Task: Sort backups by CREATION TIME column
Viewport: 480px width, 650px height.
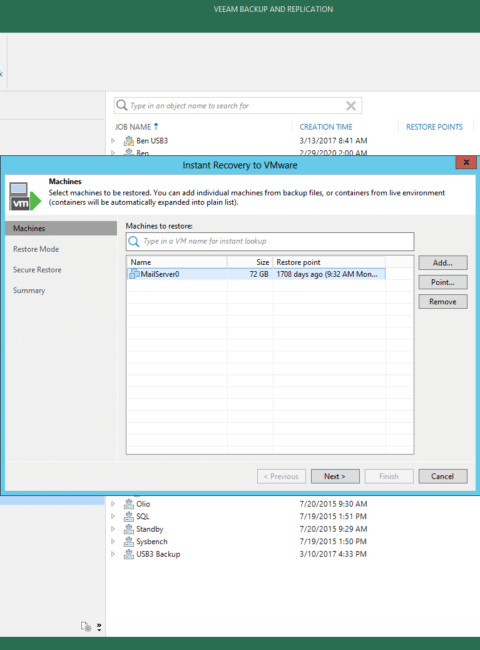Action: click(326, 127)
